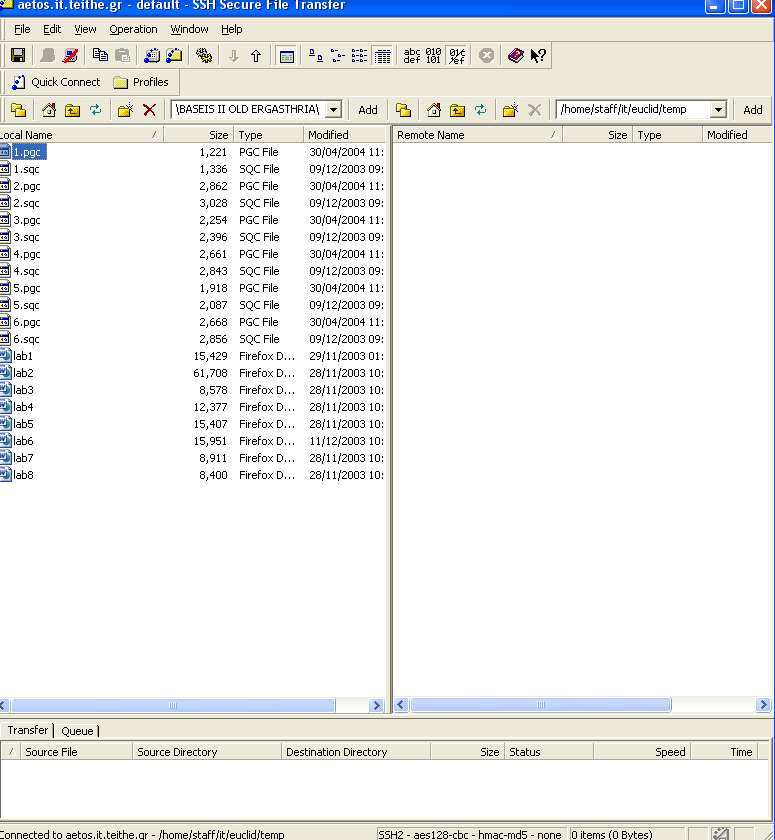Open the View menu

coord(85,29)
